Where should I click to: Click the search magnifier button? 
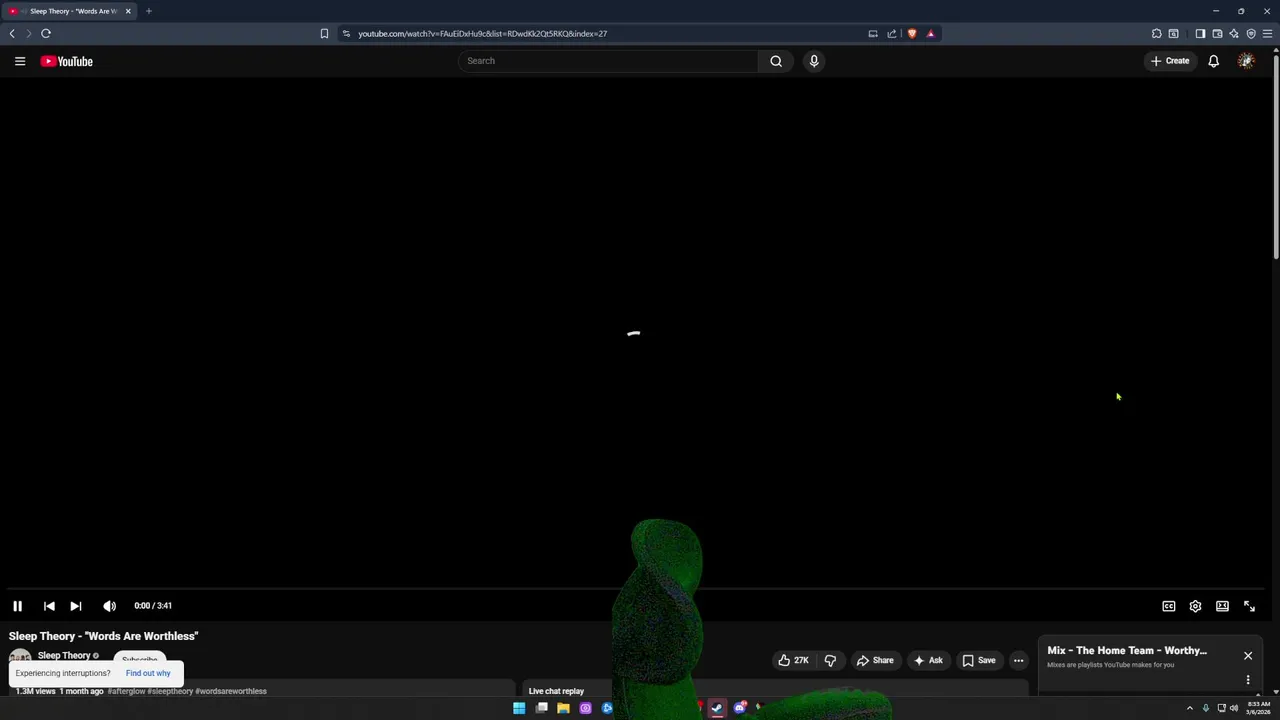pos(776,61)
